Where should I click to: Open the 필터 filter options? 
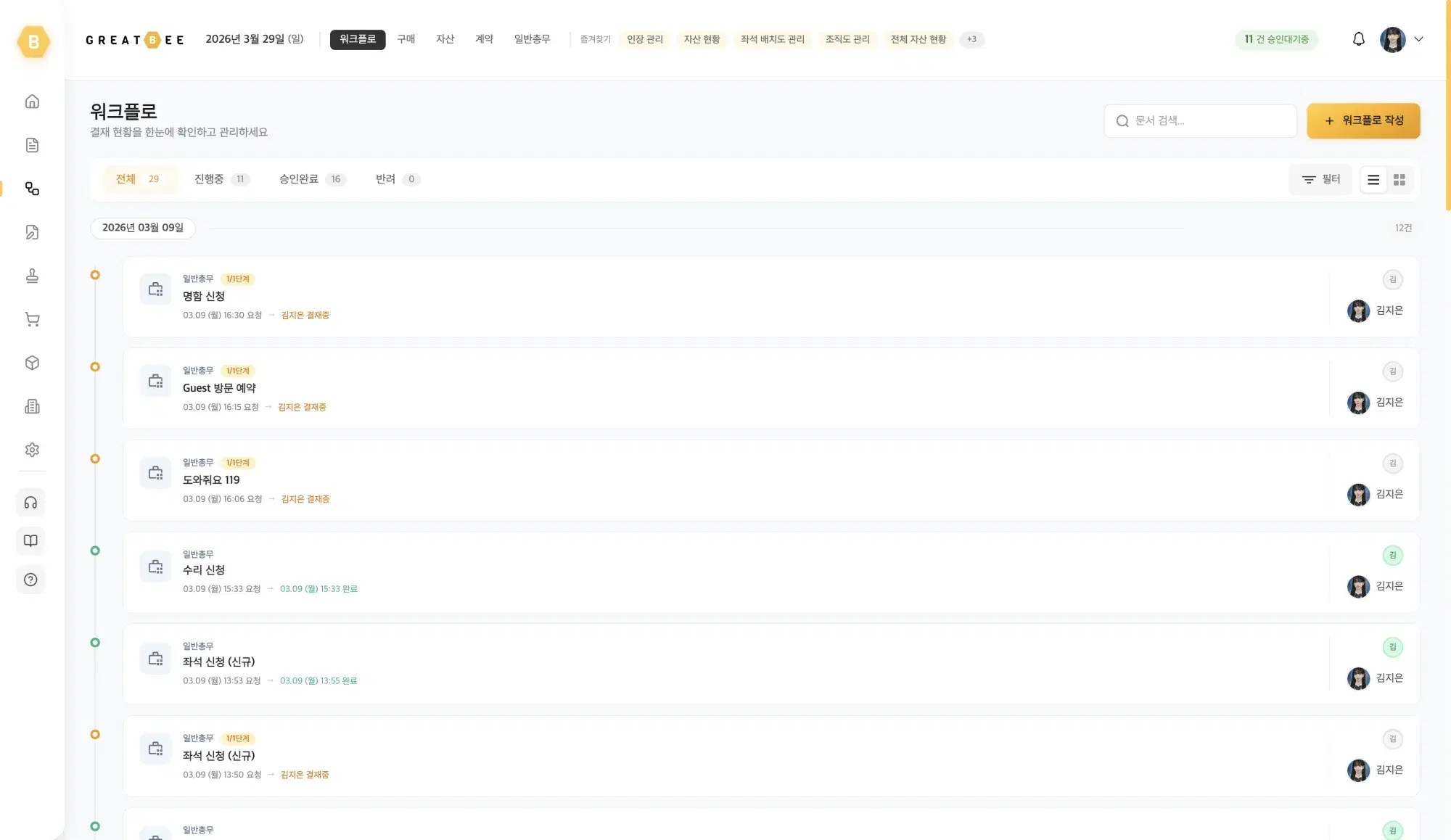pyautogui.click(x=1320, y=179)
